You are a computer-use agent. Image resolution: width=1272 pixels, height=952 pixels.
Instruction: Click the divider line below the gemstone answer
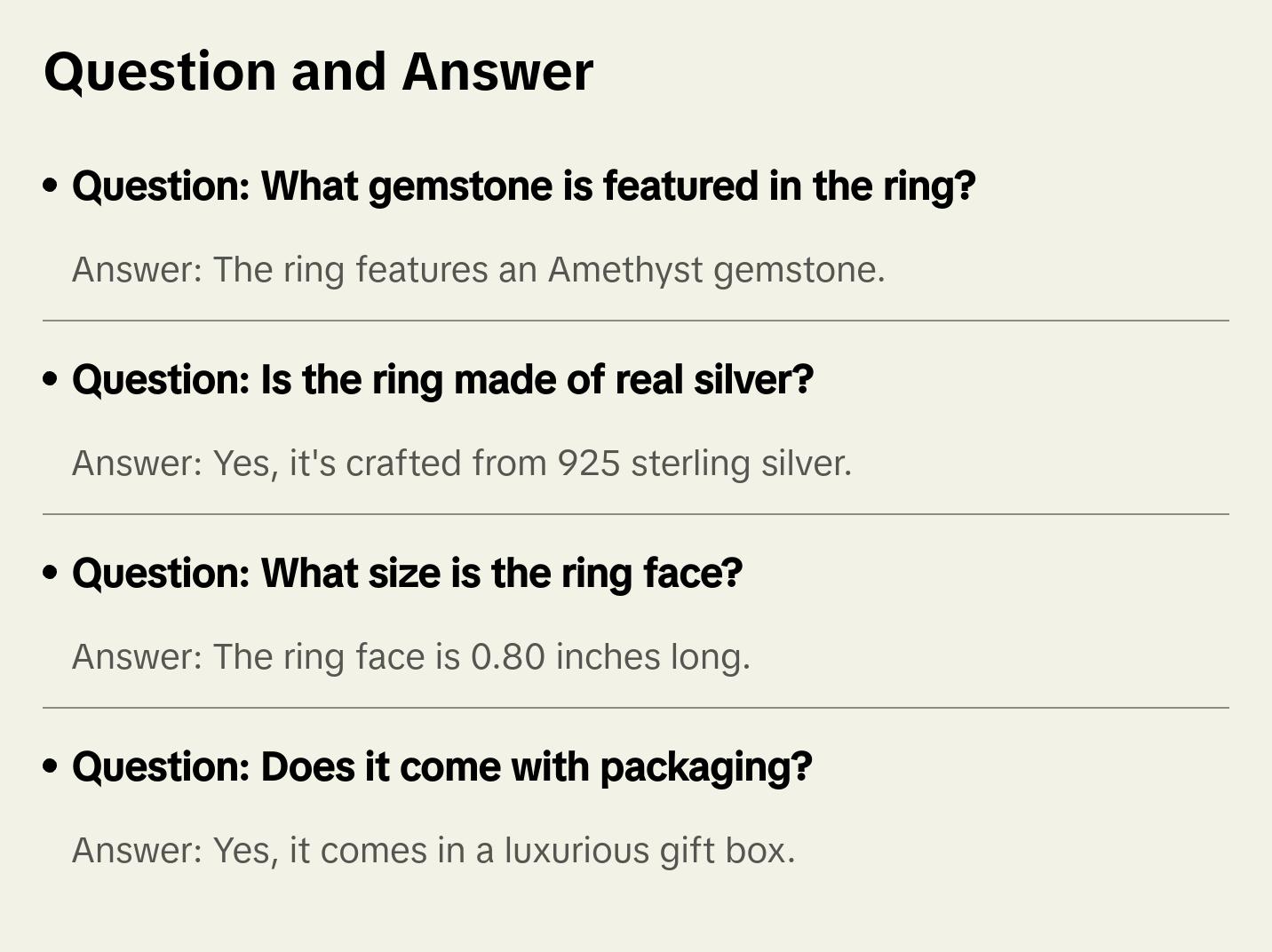coord(635,321)
